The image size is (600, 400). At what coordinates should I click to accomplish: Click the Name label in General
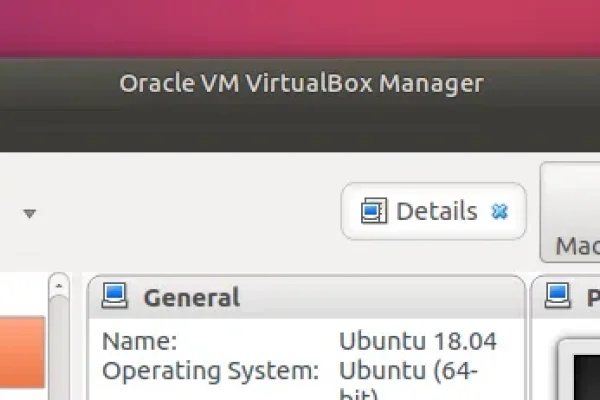tap(140, 341)
